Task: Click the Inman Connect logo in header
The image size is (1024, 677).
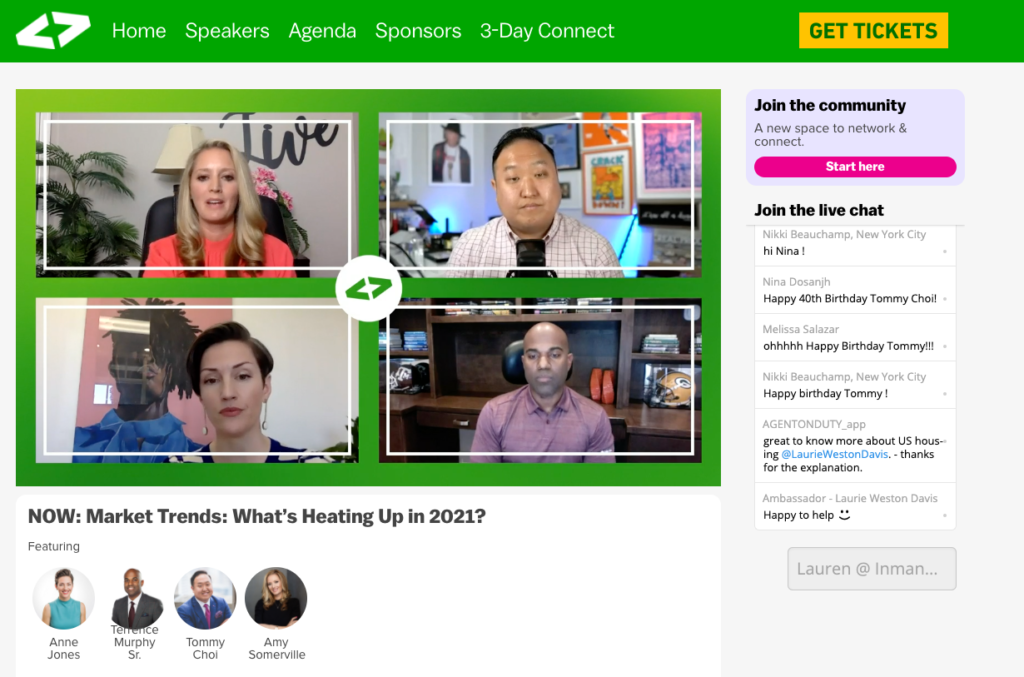Action: pos(53,30)
